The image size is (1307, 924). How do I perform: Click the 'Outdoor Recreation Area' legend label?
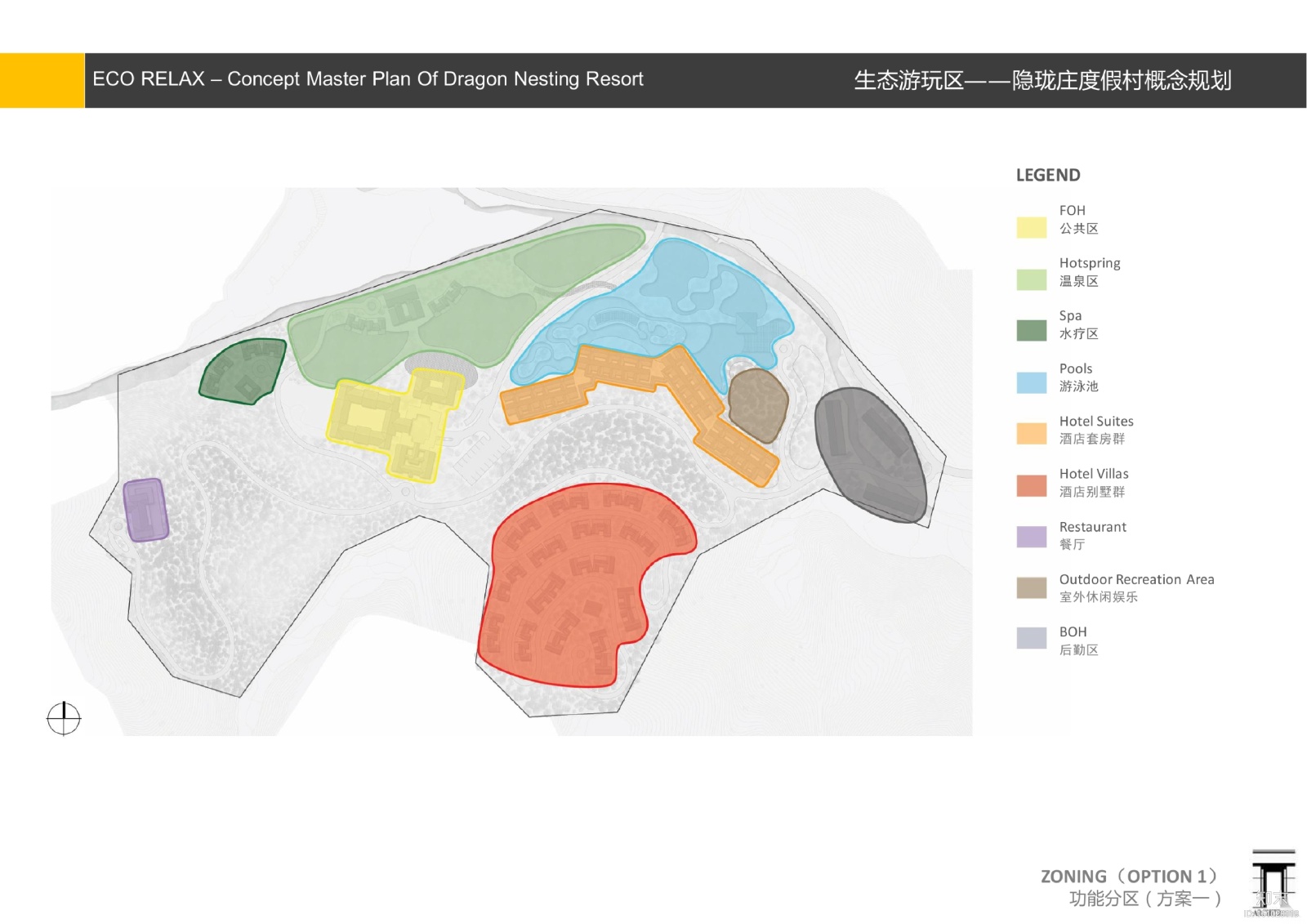coord(1137,579)
